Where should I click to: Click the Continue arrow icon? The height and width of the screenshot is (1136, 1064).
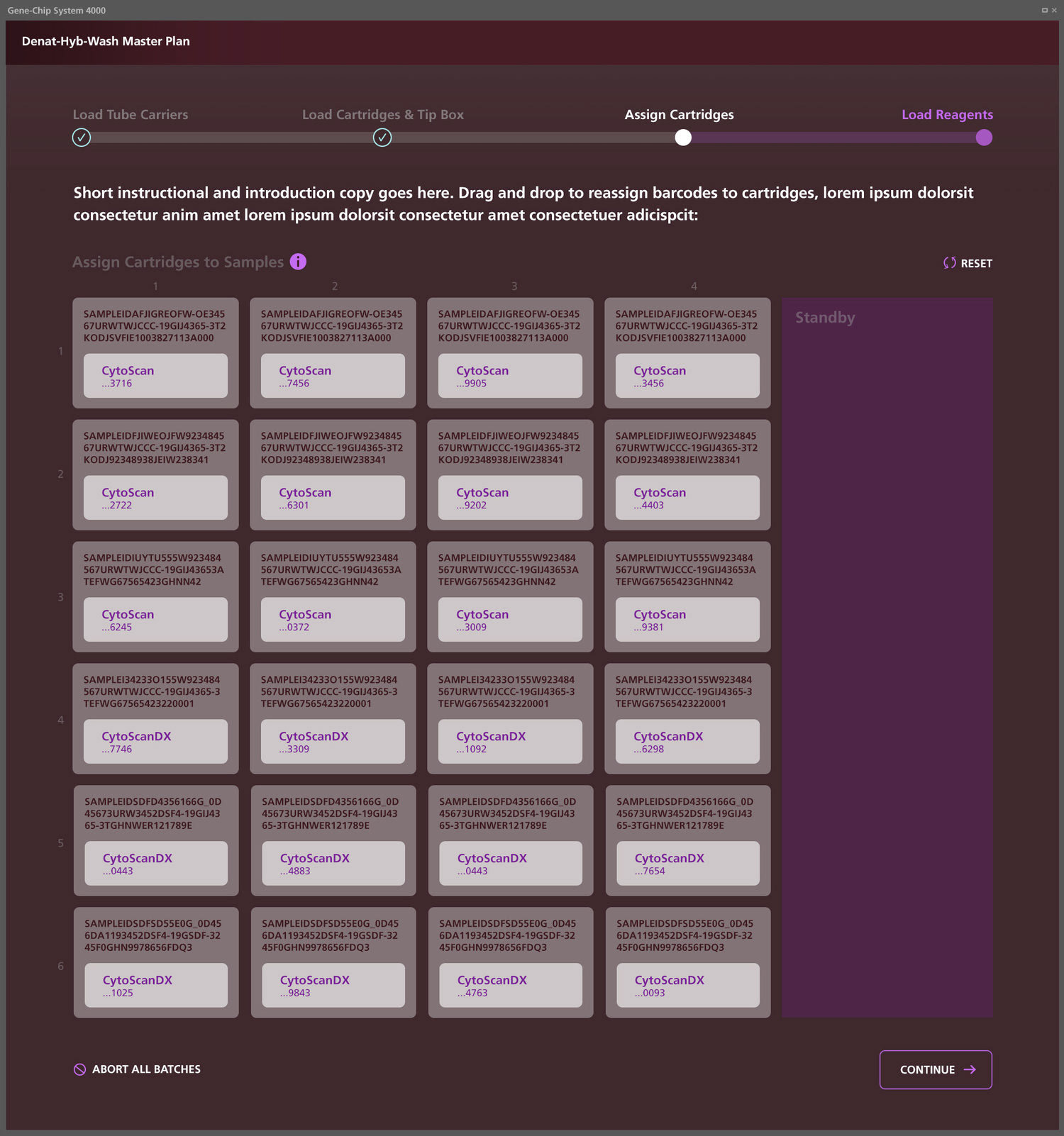(970, 1069)
